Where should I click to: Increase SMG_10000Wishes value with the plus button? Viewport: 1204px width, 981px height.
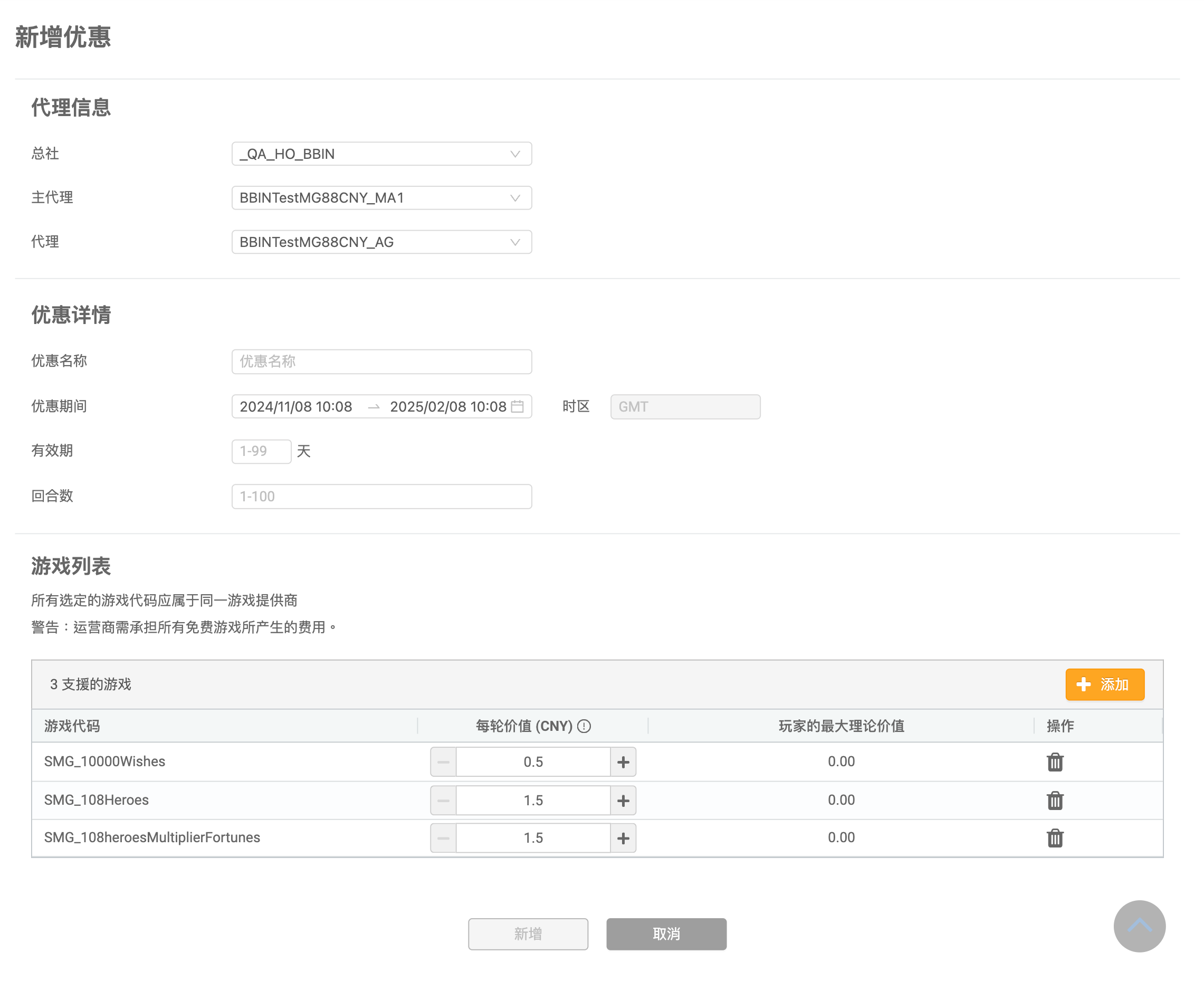(623, 762)
